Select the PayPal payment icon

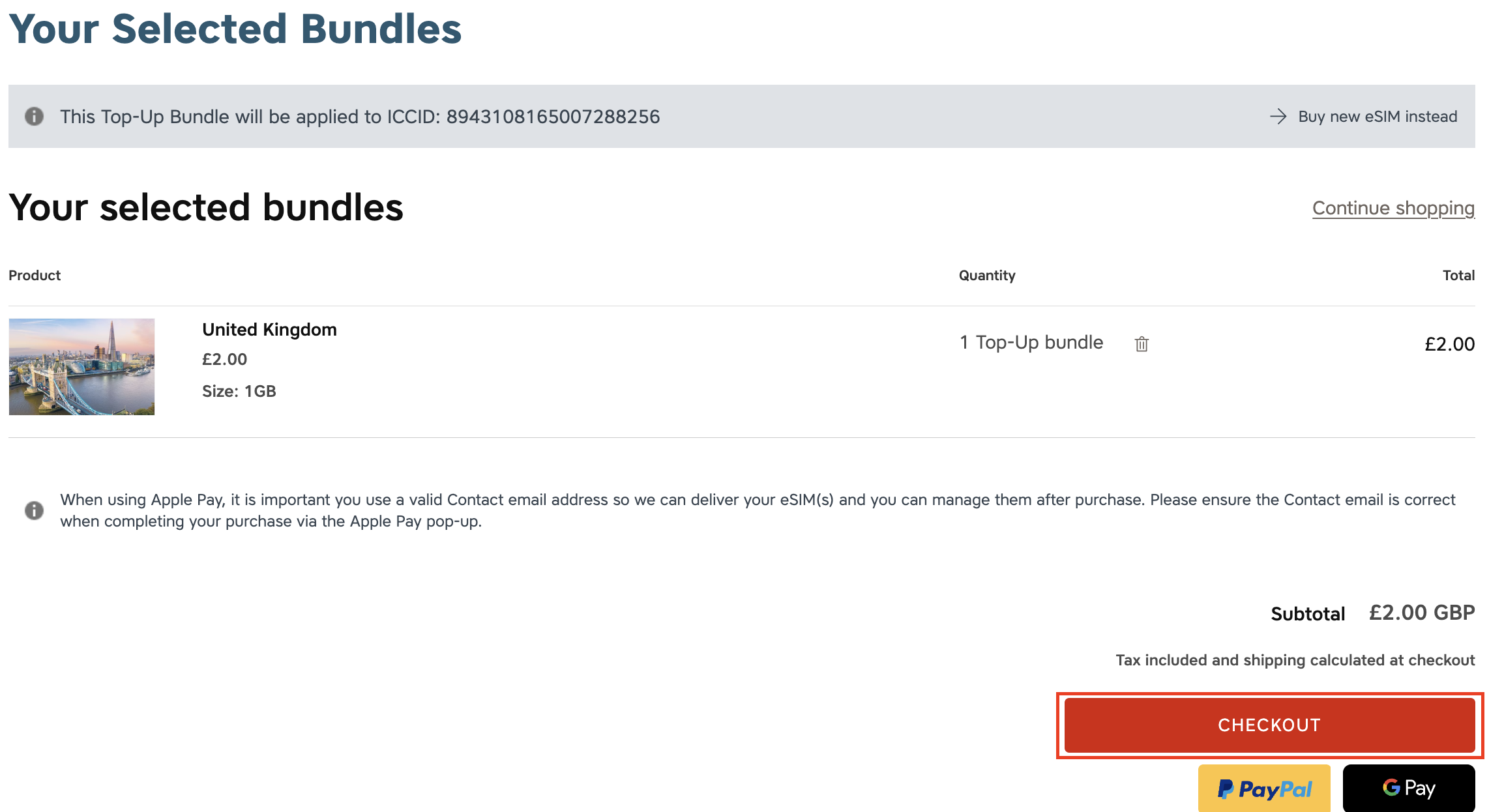pos(1264,788)
